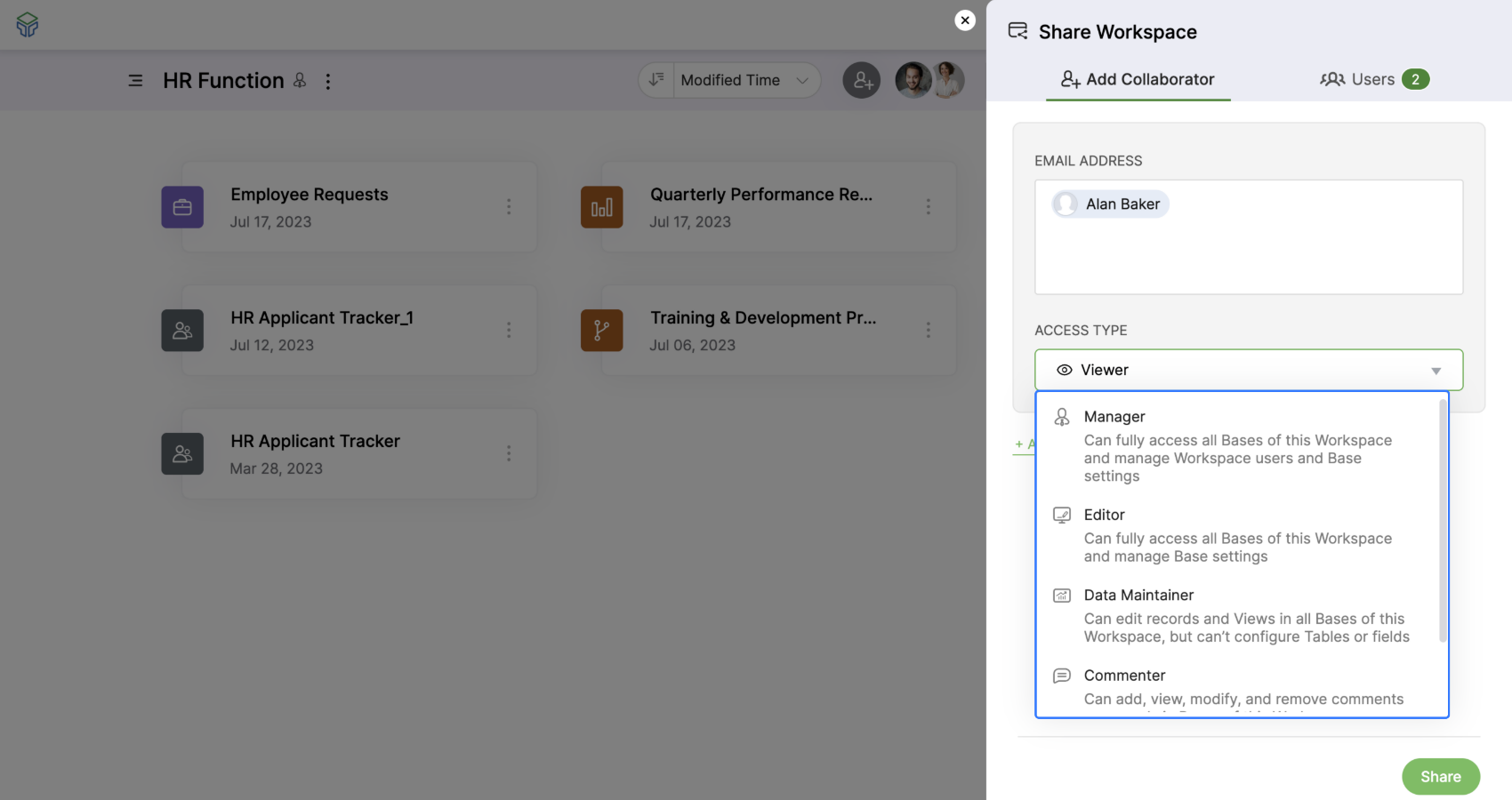Click the three-dot menu on Employee Requests
This screenshot has width=1512, height=800.
(509, 206)
